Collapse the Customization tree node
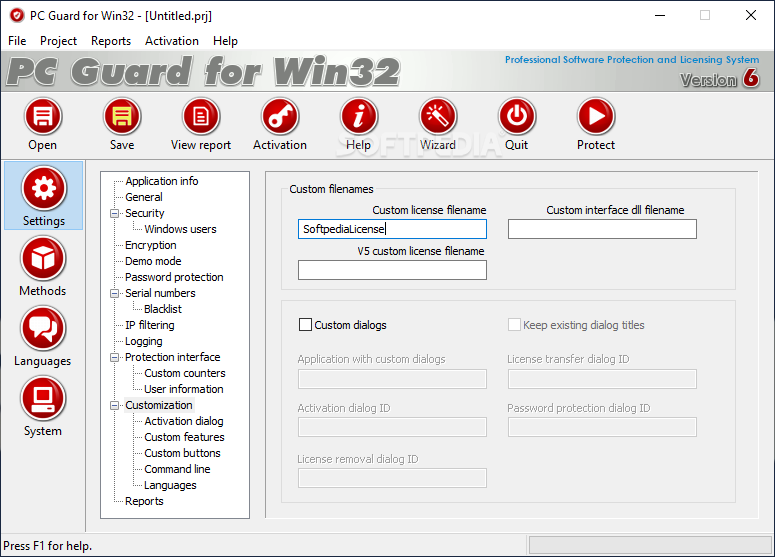This screenshot has width=775, height=557. (x=115, y=406)
